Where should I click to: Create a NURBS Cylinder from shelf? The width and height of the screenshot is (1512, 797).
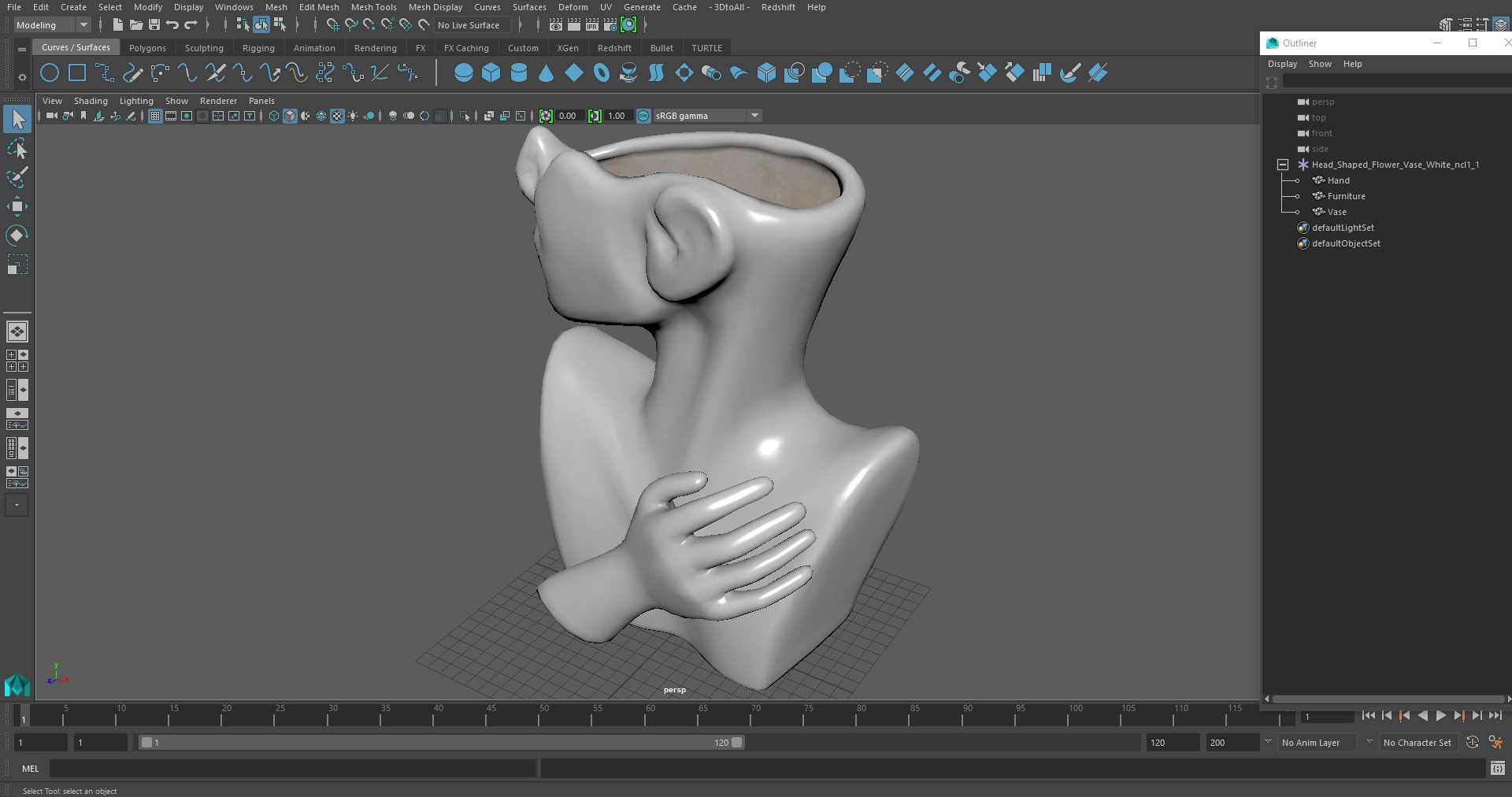click(x=519, y=73)
